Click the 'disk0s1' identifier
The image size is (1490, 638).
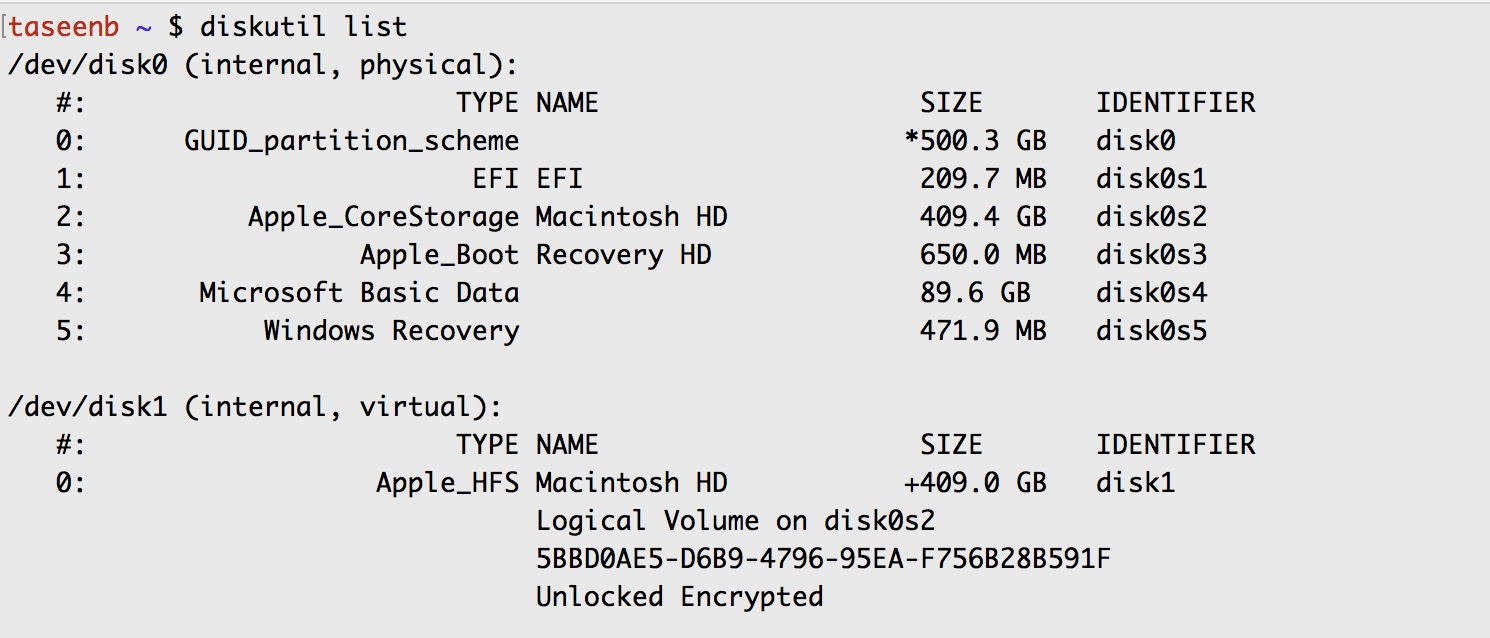pos(1151,179)
